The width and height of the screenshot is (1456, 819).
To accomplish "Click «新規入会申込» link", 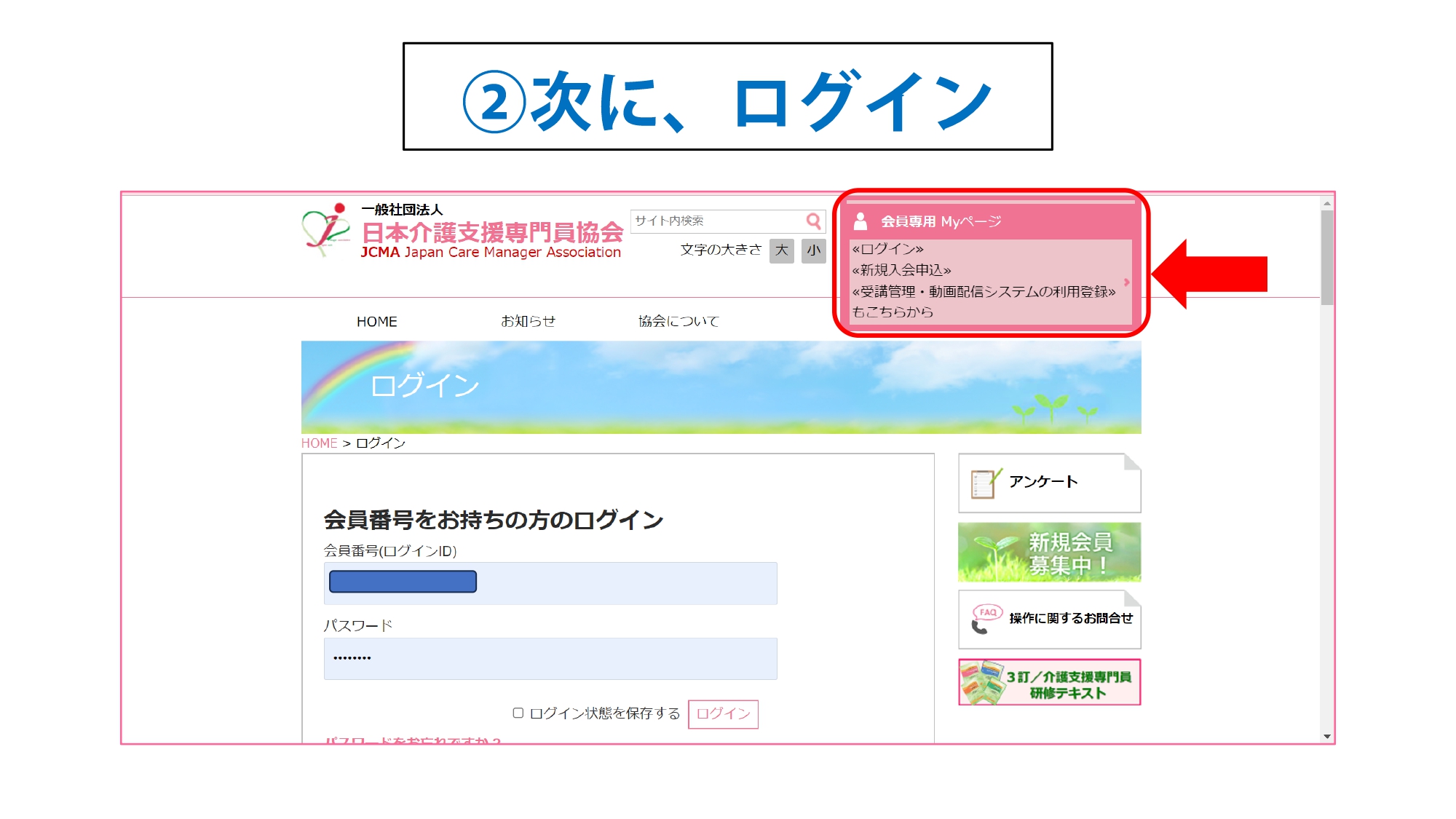I will (901, 270).
